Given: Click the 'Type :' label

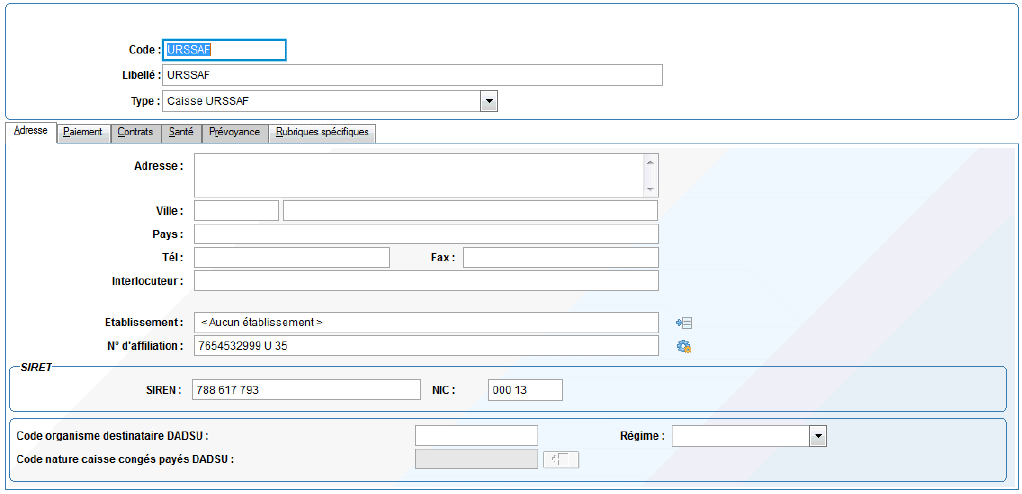Looking at the screenshot, I should [145, 102].
